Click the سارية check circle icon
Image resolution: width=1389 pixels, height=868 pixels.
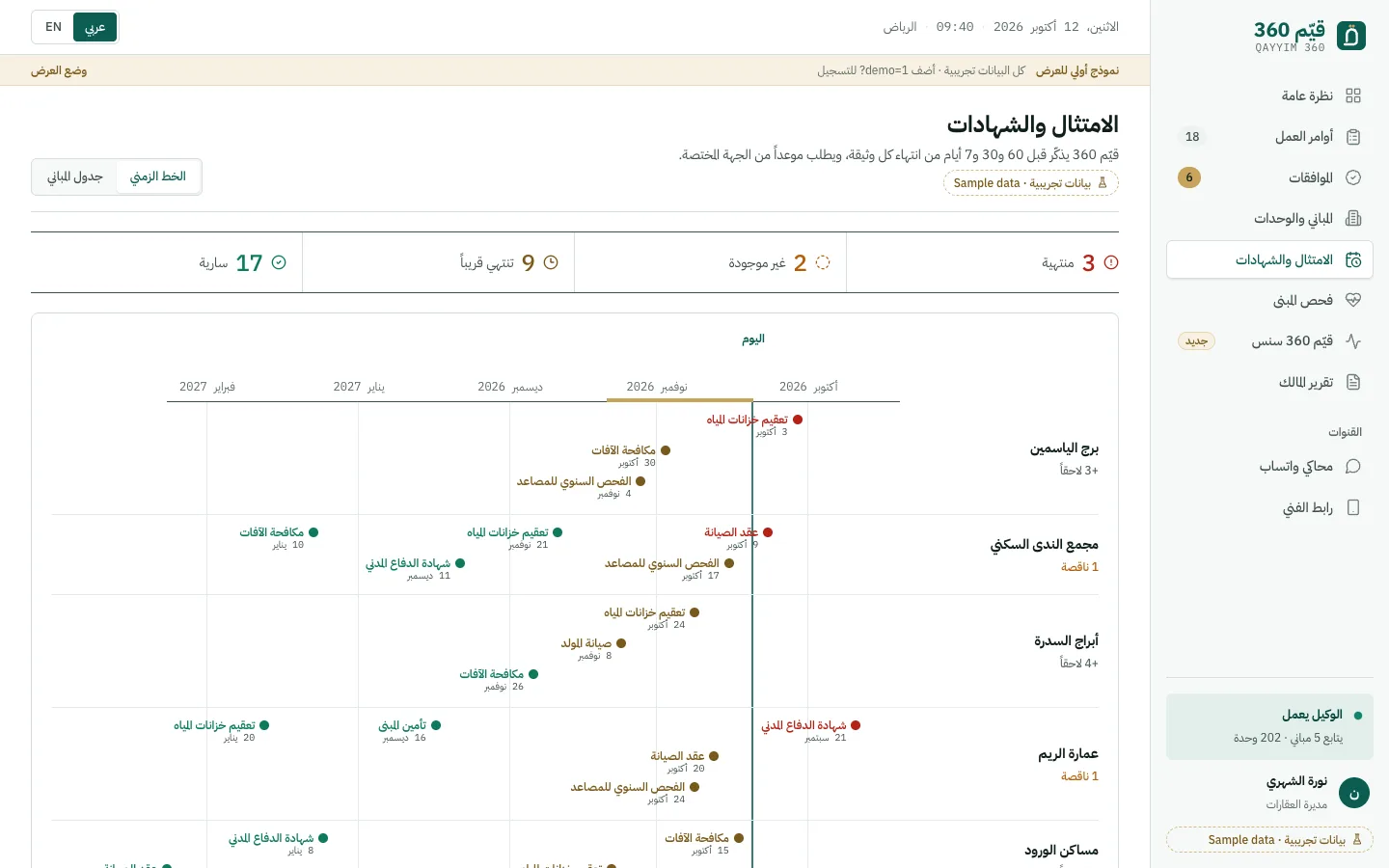[x=279, y=262]
